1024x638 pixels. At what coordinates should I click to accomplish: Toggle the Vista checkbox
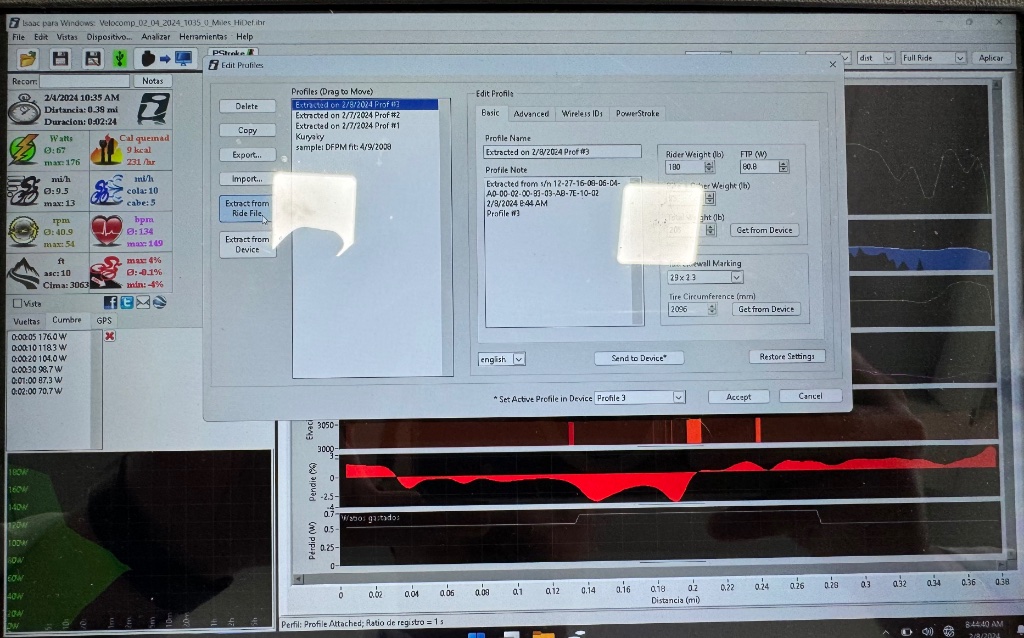(18, 304)
